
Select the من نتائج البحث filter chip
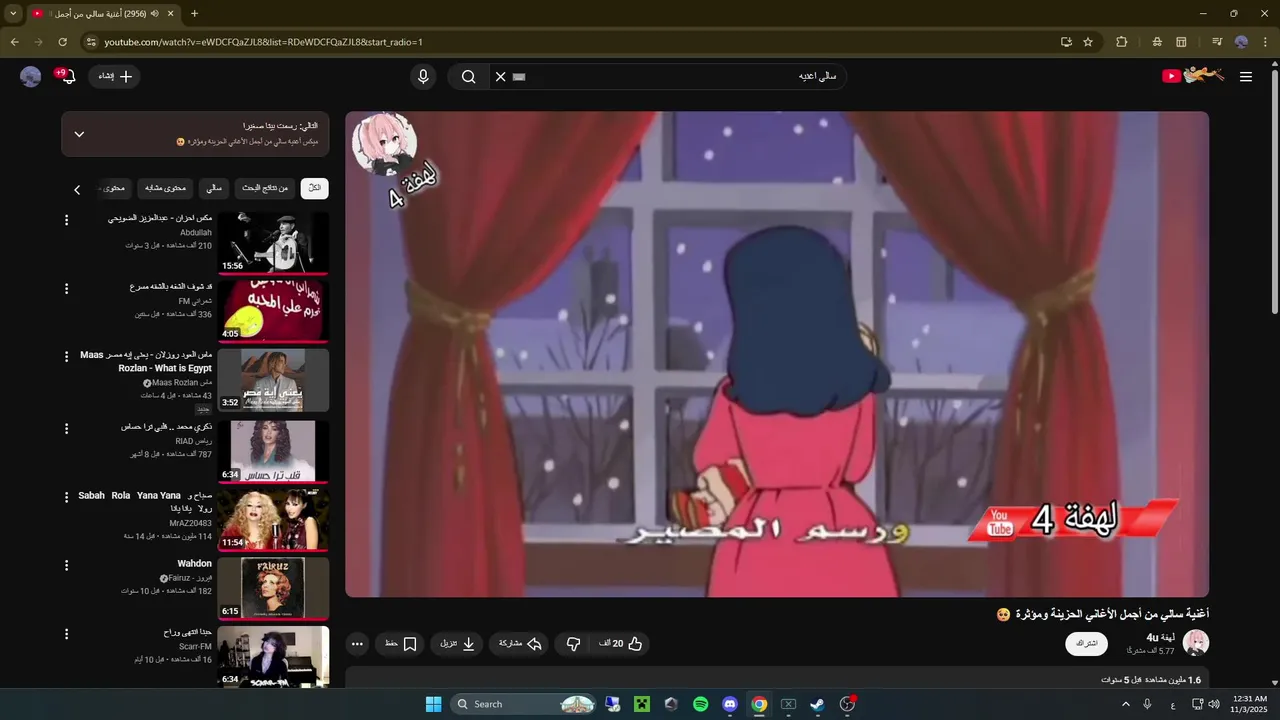(x=265, y=188)
